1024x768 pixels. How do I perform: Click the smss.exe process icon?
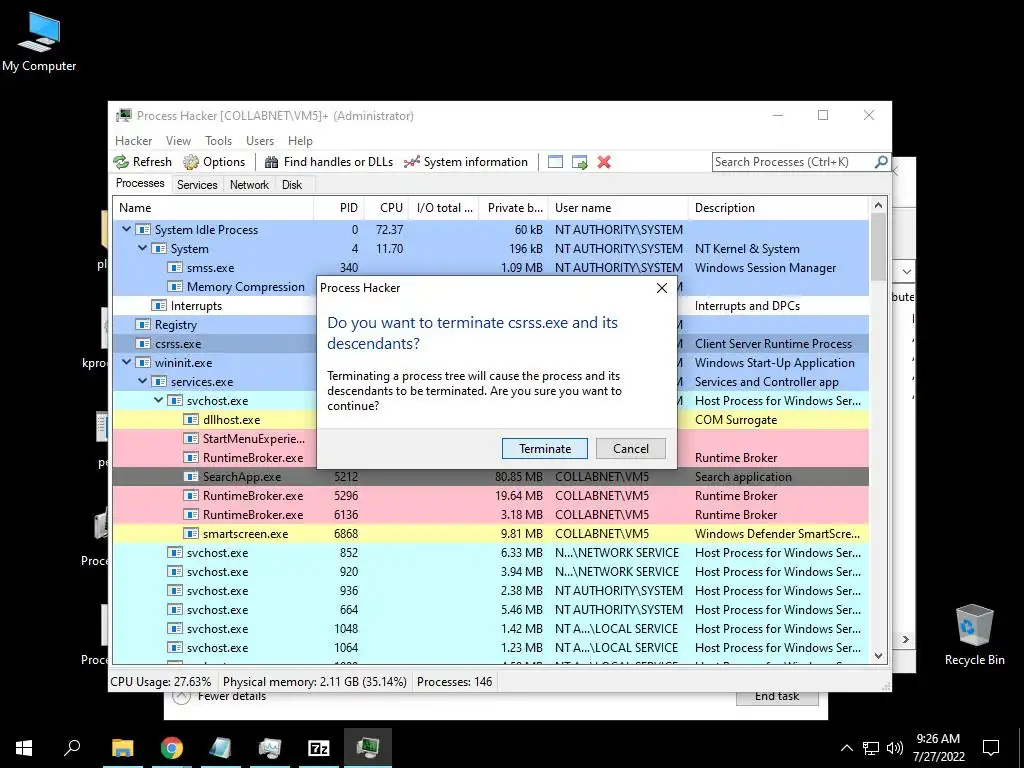coord(175,268)
